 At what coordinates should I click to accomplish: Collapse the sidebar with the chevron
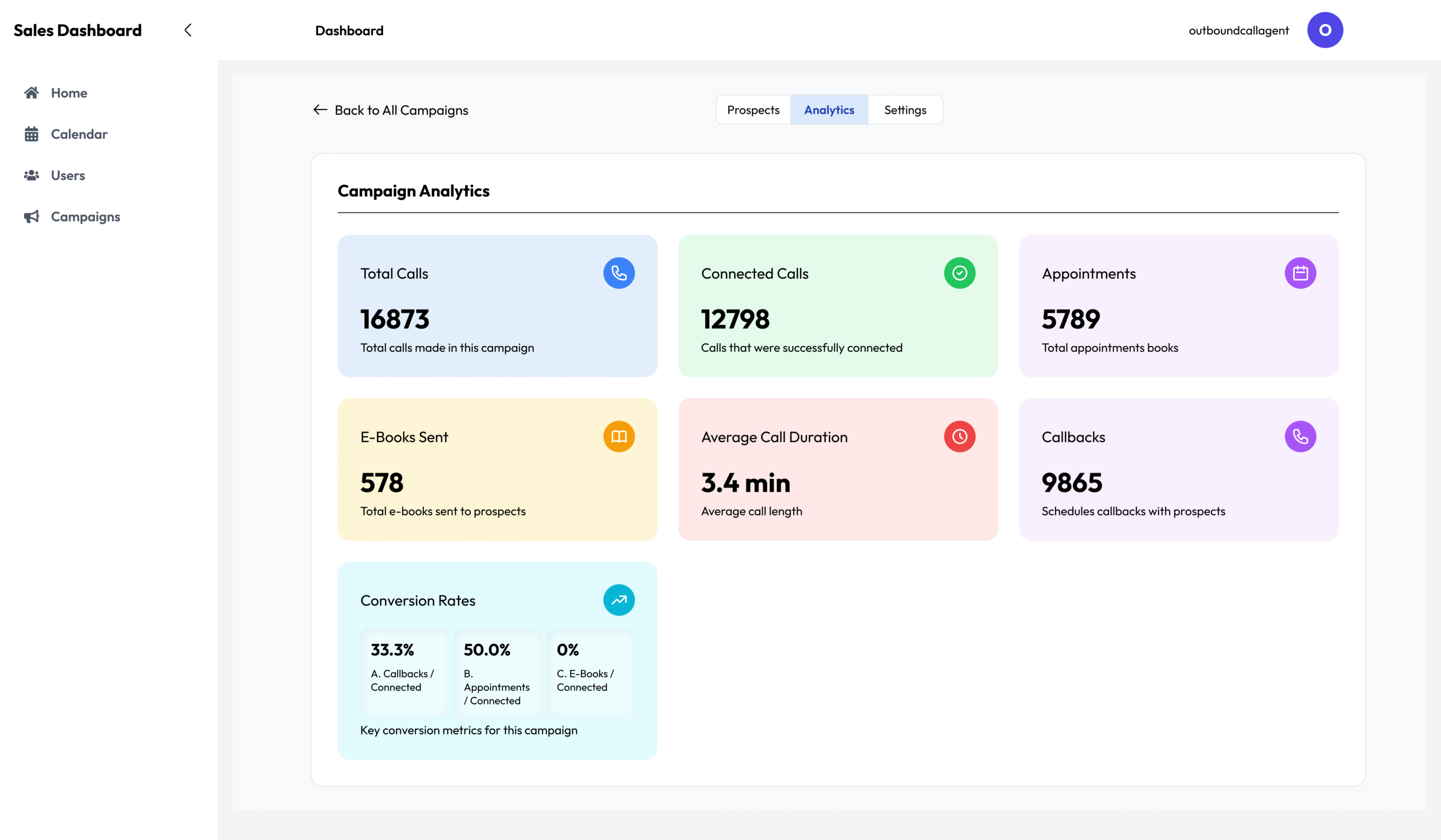pyautogui.click(x=187, y=30)
